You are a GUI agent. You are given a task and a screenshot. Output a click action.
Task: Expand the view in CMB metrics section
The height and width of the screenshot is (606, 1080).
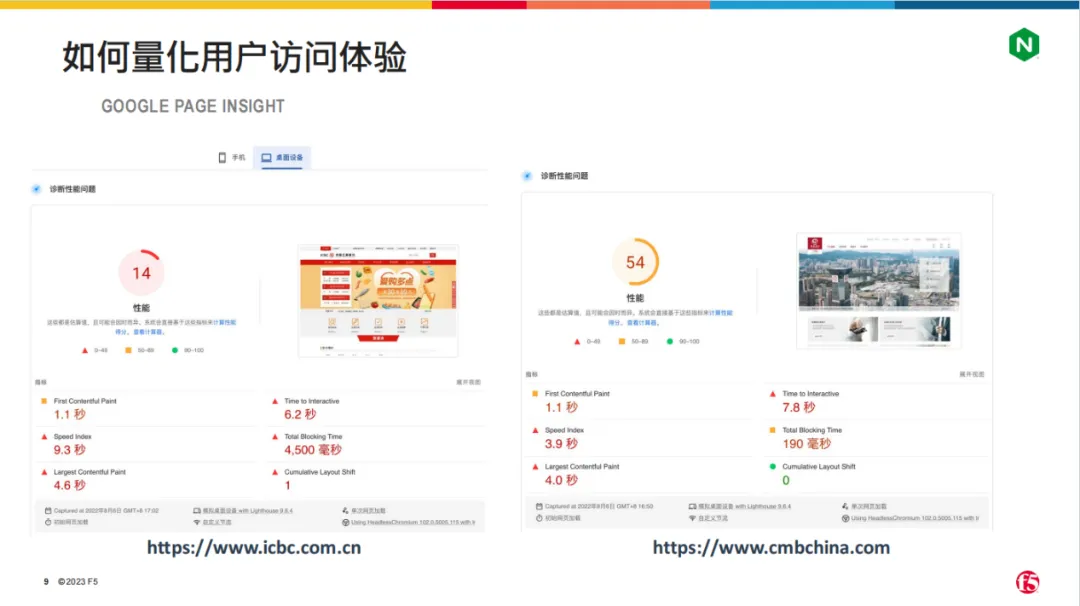point(972,375)
